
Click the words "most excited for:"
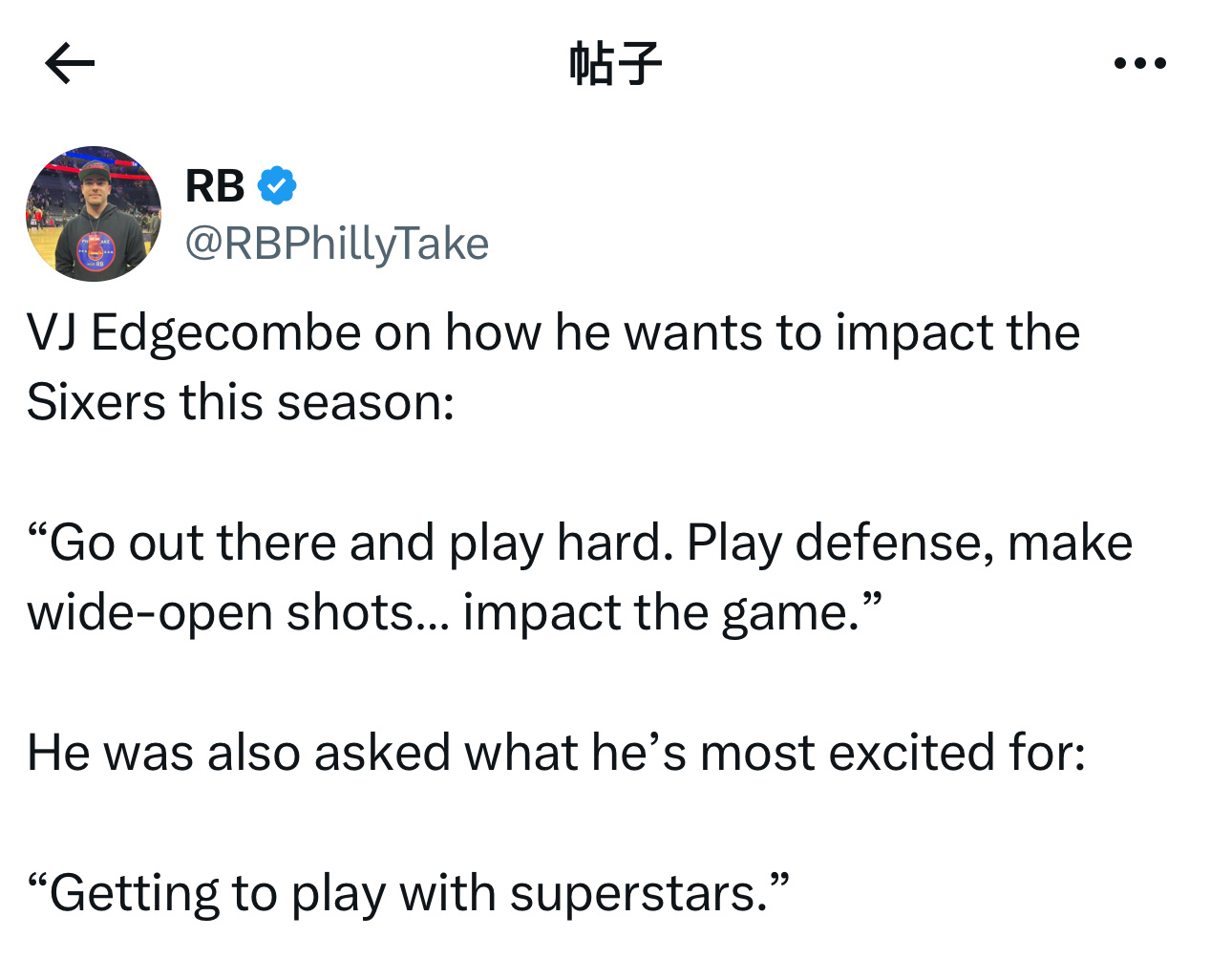tap(893, 753)
